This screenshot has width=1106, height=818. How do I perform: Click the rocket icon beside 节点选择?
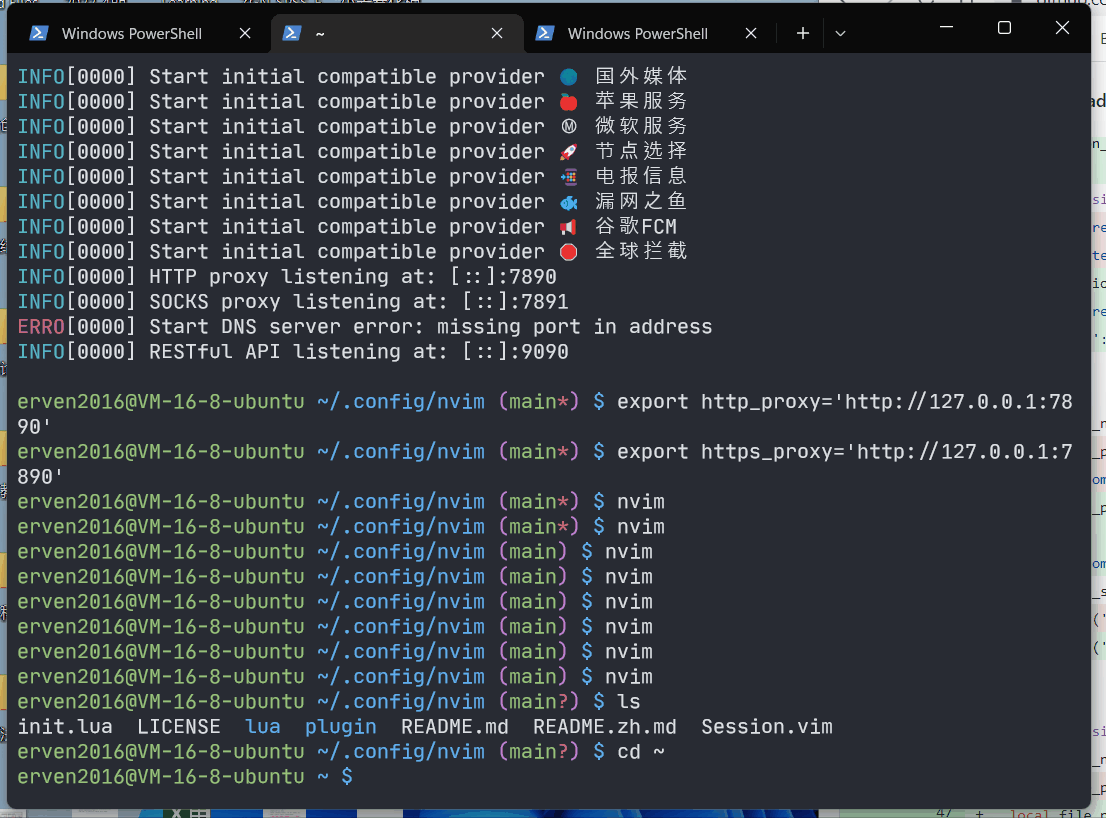click(568, 150)
